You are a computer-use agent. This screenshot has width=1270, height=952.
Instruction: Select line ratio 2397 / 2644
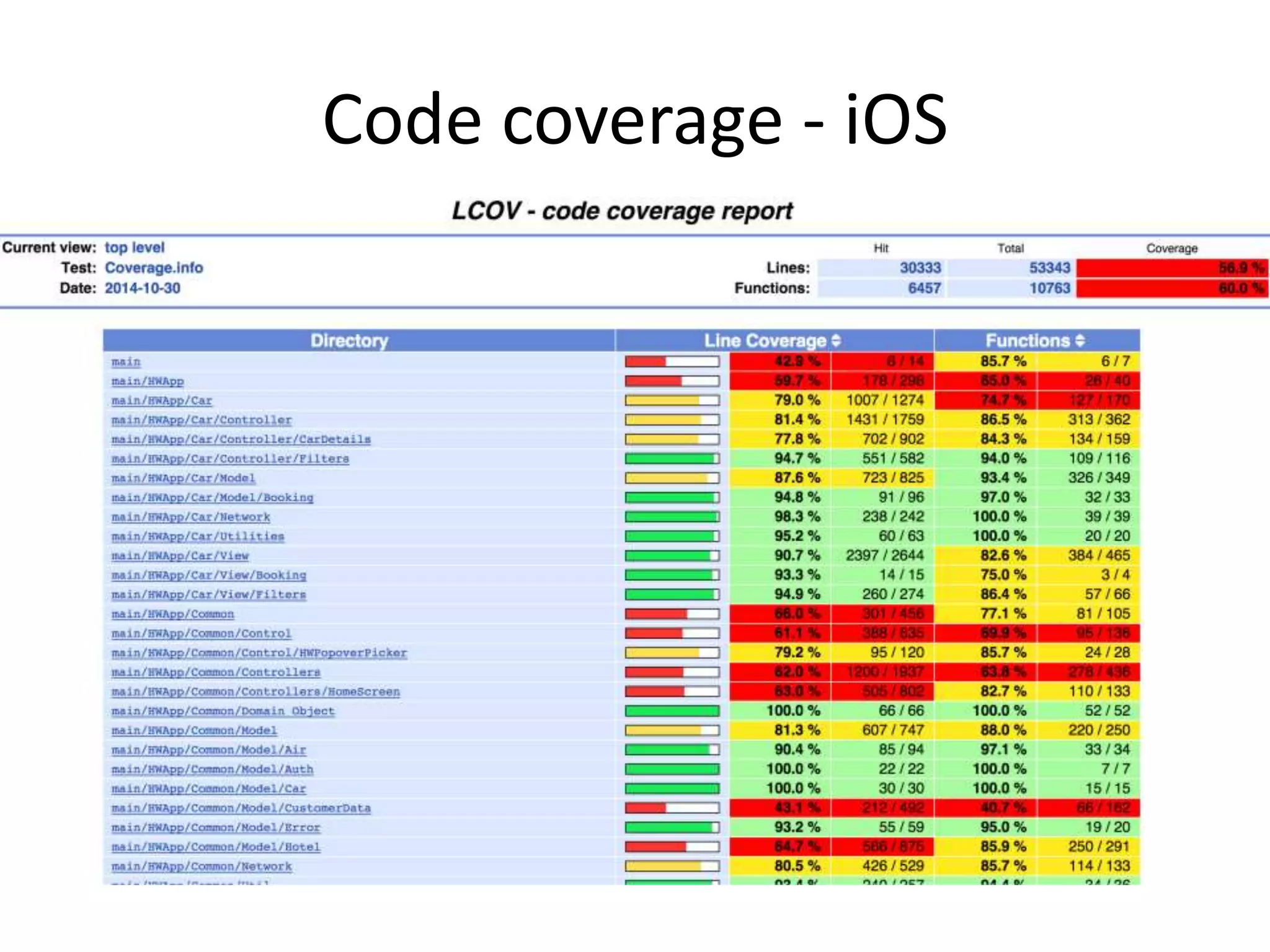885,555
